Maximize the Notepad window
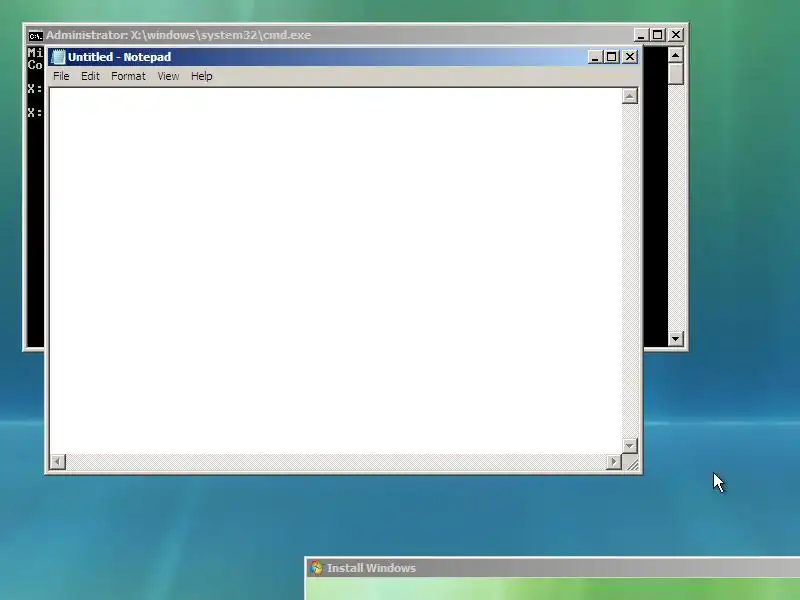 coord(611,57)
